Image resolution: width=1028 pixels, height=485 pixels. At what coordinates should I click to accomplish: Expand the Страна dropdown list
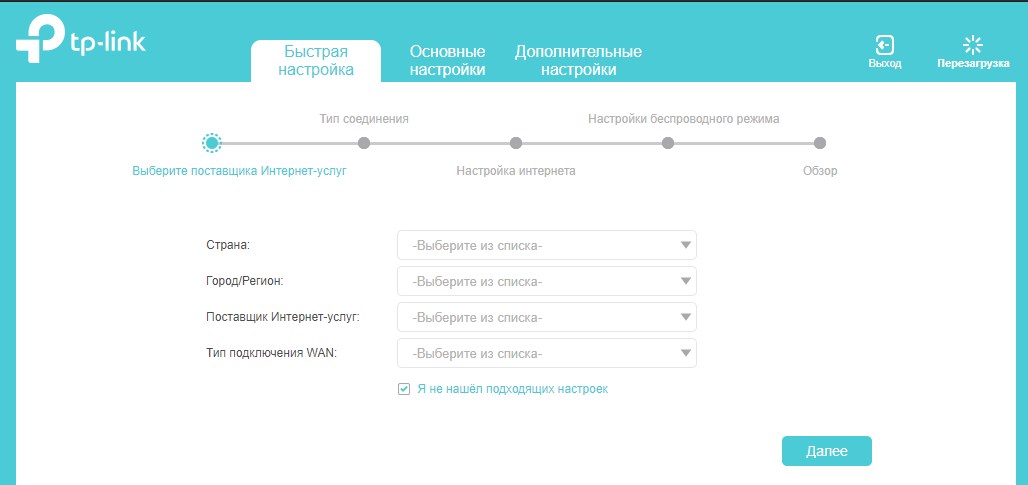coord(547,246)
